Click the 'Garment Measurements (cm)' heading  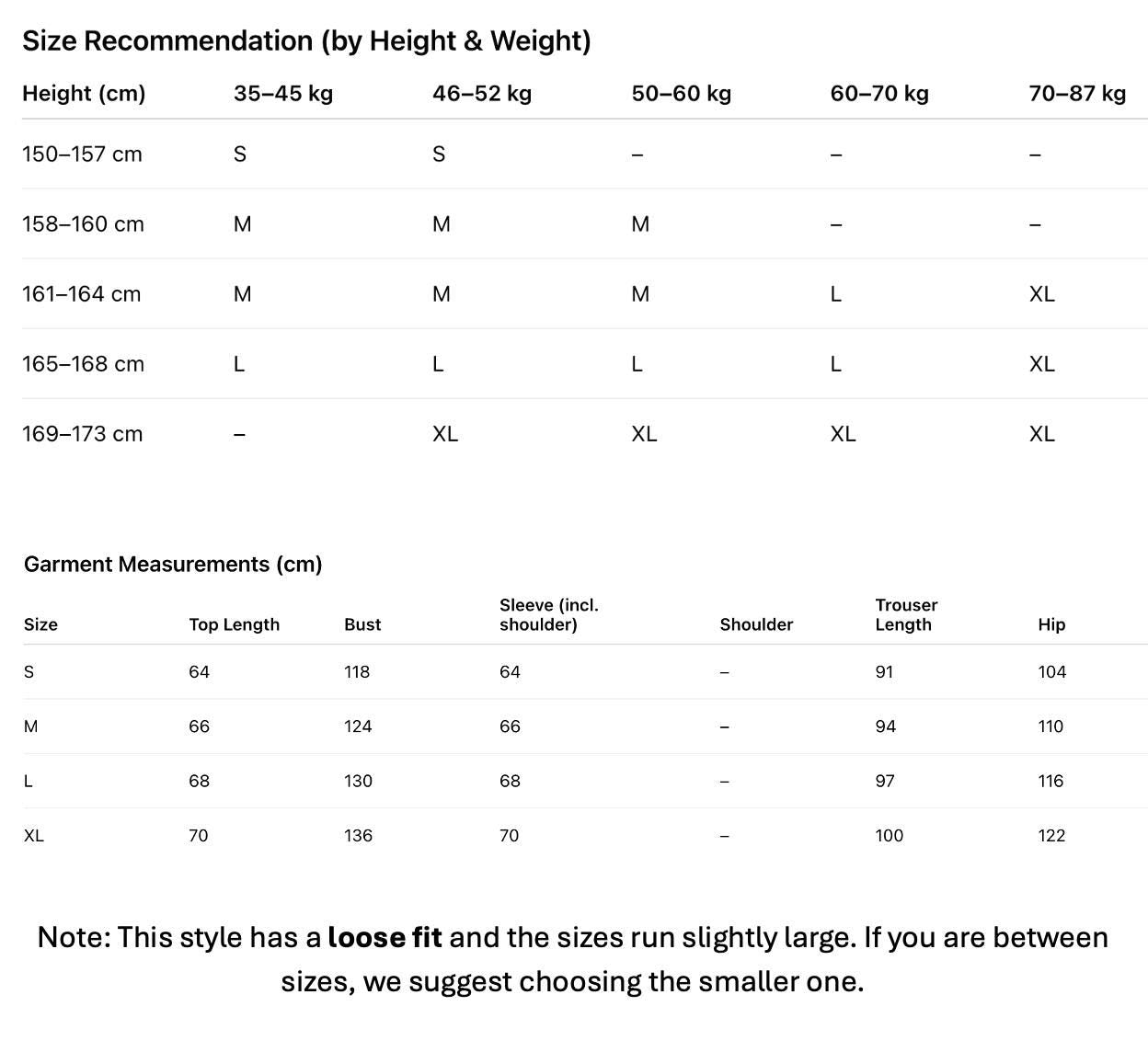tap(173, 565)
